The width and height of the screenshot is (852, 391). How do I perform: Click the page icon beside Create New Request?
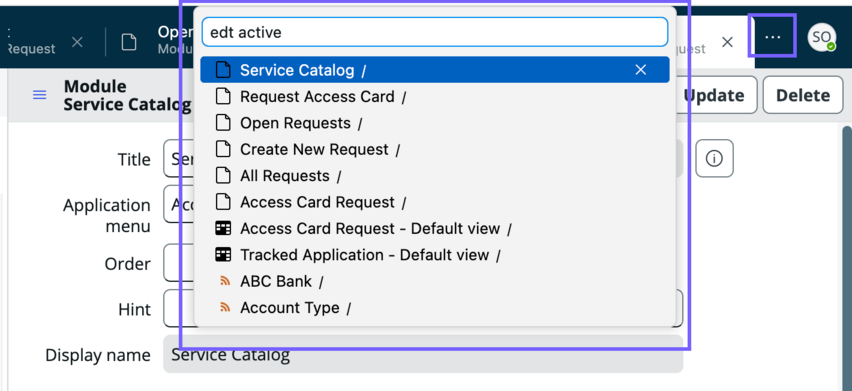pyautogui.click(x=223, y=149)
